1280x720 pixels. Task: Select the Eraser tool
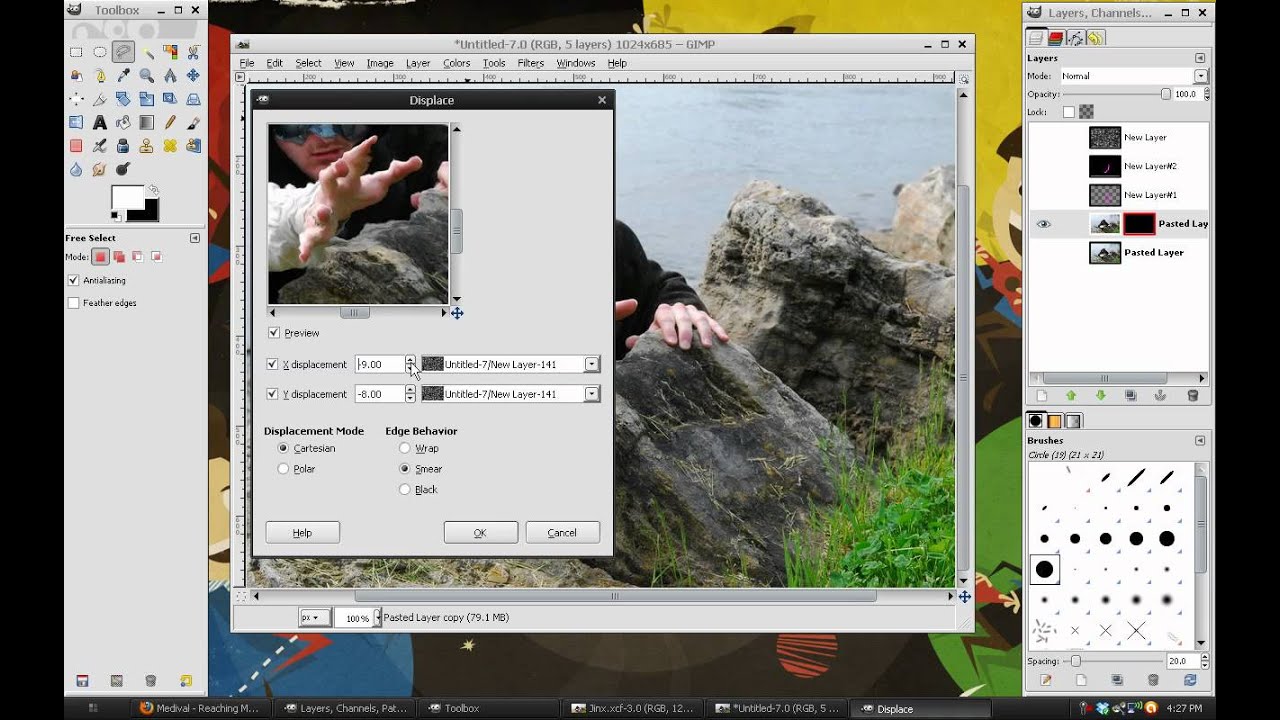point(76,146)
